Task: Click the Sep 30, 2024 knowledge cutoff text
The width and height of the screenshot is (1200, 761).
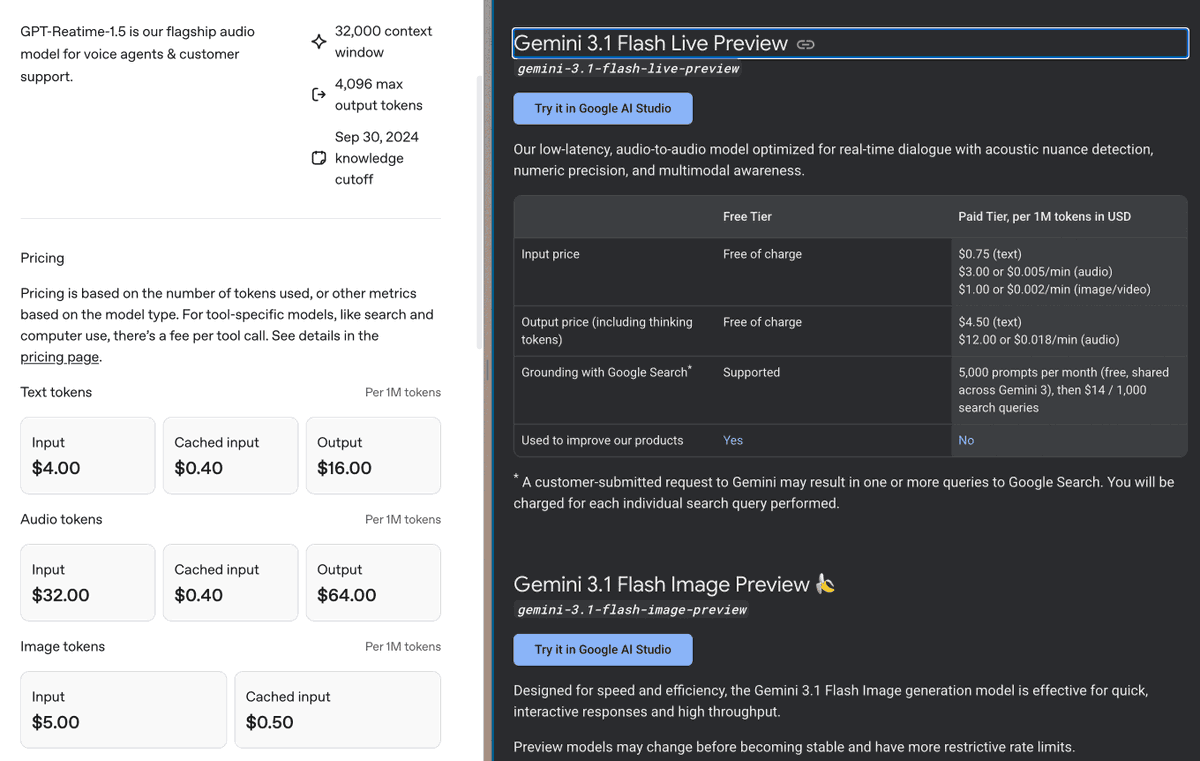Action: [x=377, y=158]
